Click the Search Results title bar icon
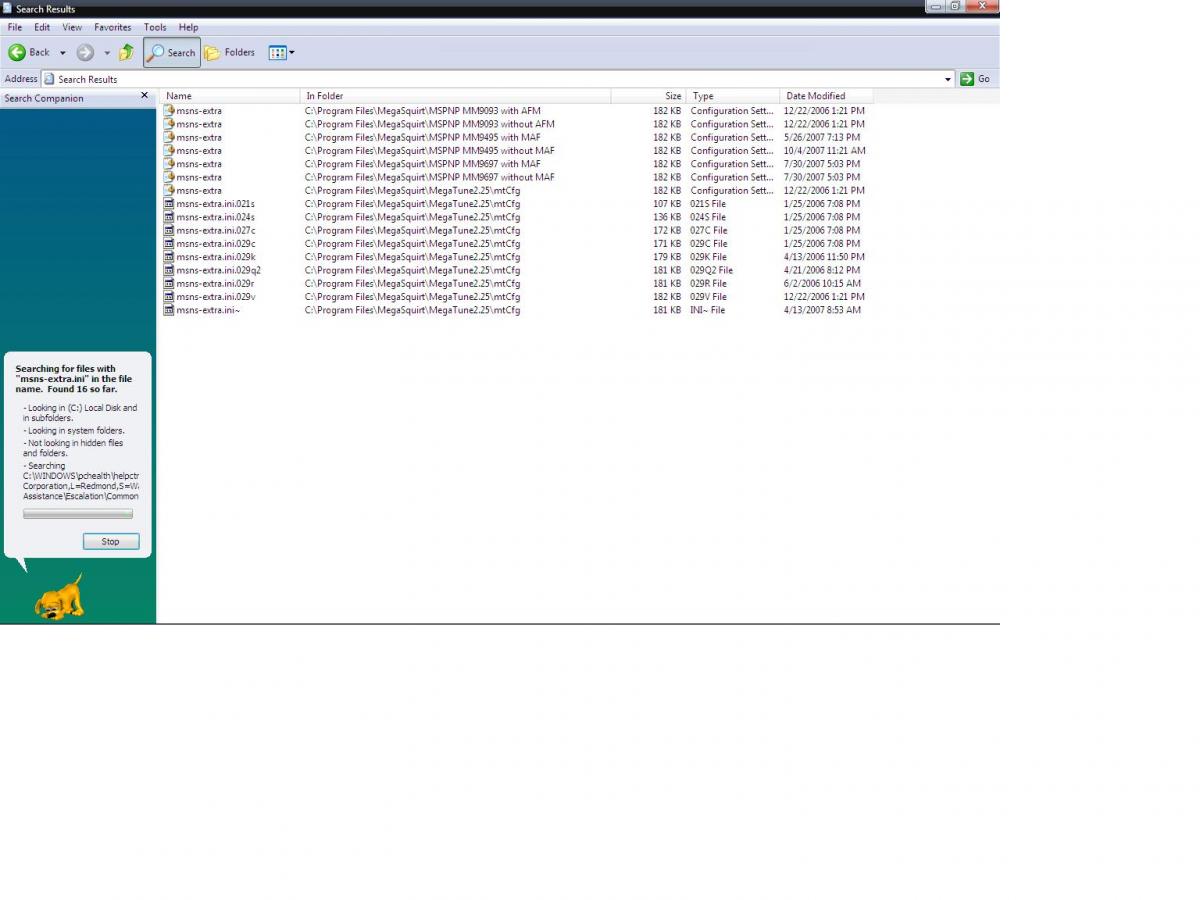 pyautogui.click(x=7, y=8)
